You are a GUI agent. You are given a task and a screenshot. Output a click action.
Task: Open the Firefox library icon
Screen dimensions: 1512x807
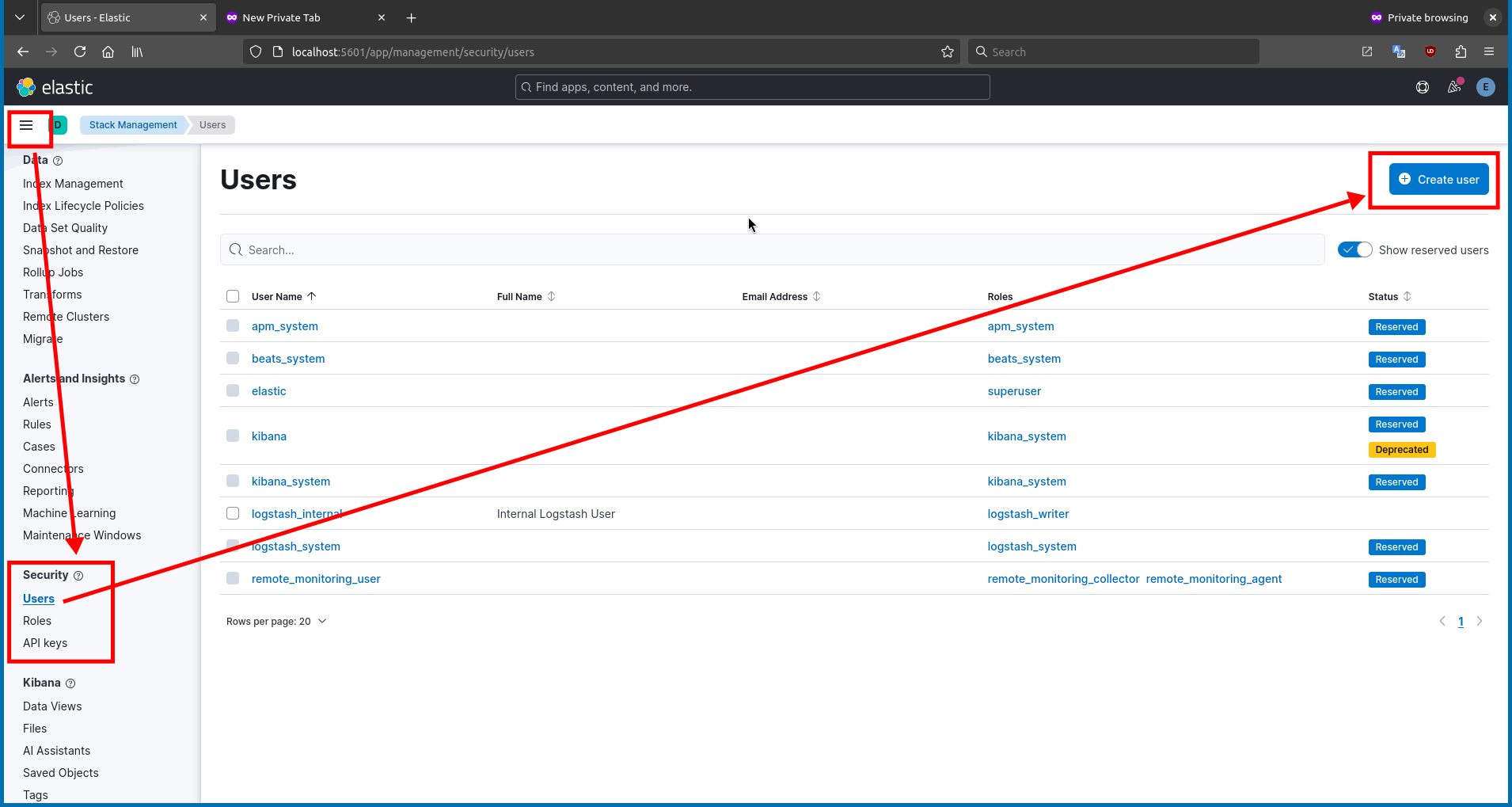[x=137, y=51]
